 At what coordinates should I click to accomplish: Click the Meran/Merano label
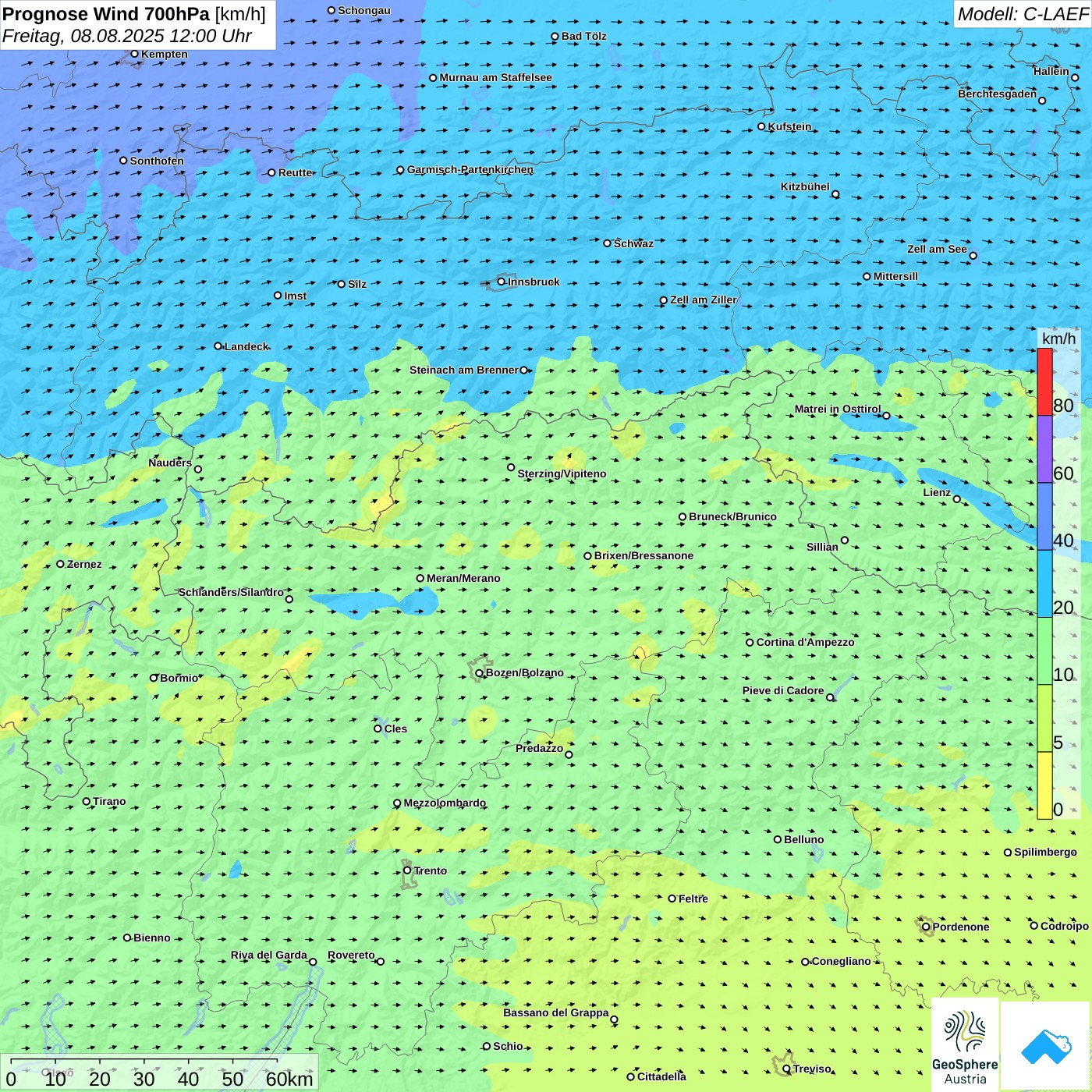[x=463, y=578]
